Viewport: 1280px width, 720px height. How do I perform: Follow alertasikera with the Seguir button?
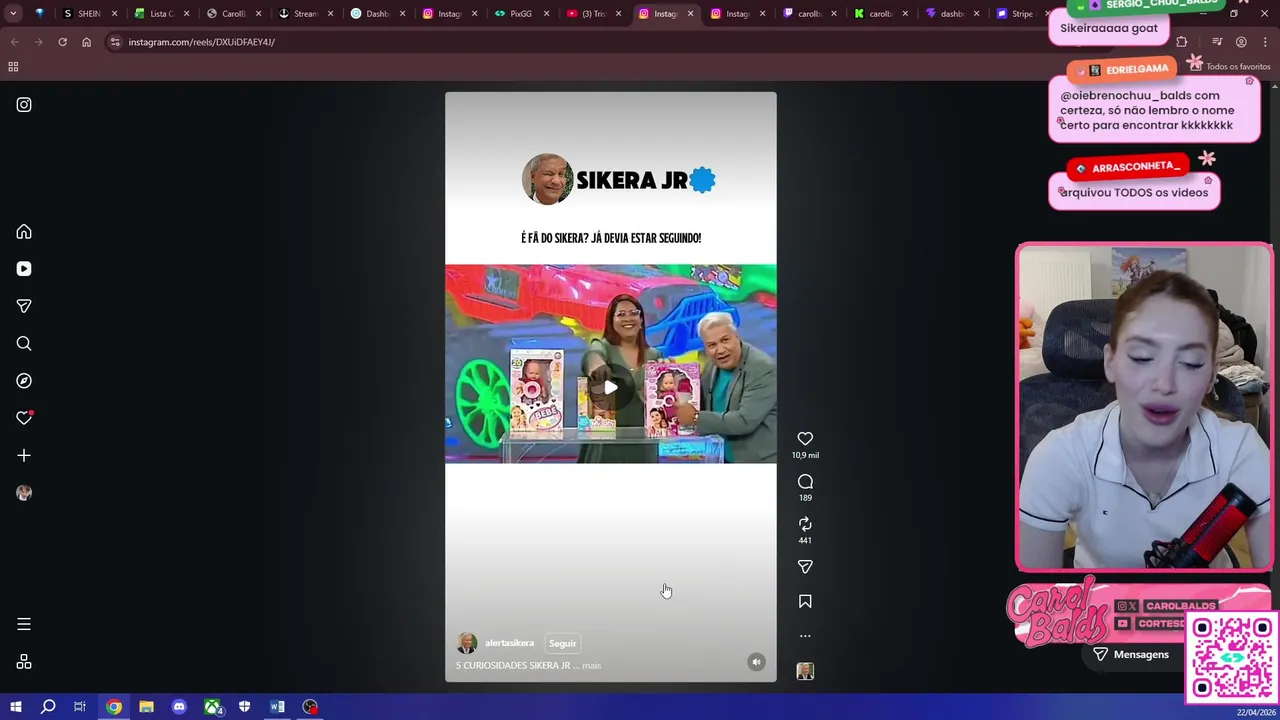[562, 644]
